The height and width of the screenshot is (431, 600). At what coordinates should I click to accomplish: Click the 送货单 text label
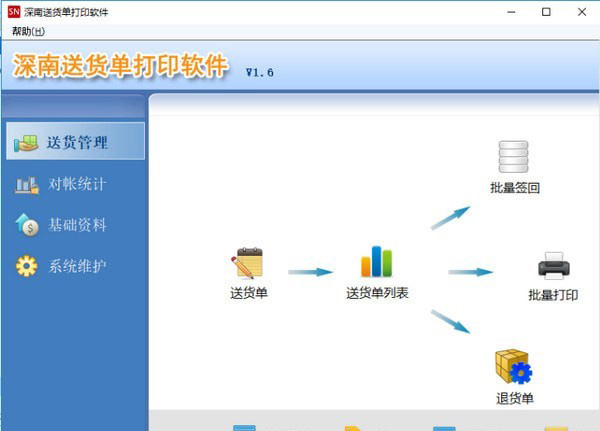tap(249, 293)
